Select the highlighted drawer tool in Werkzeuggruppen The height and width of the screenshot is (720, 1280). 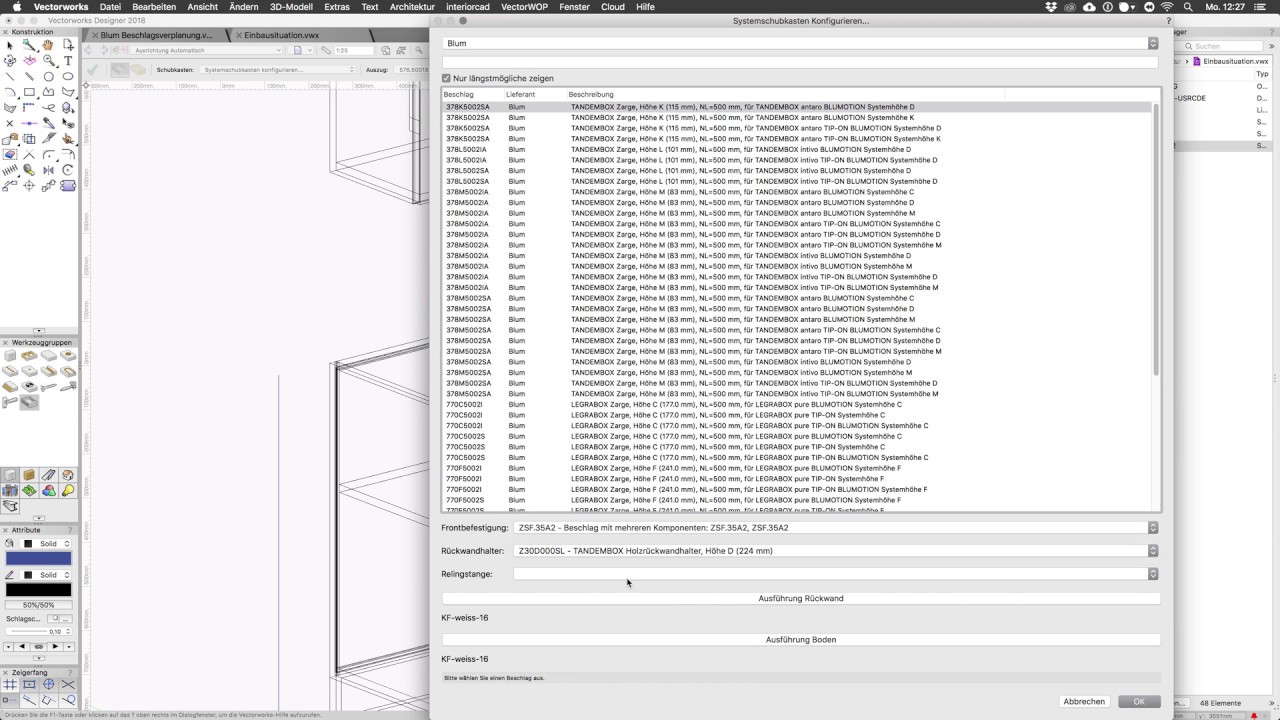point(29,402)
